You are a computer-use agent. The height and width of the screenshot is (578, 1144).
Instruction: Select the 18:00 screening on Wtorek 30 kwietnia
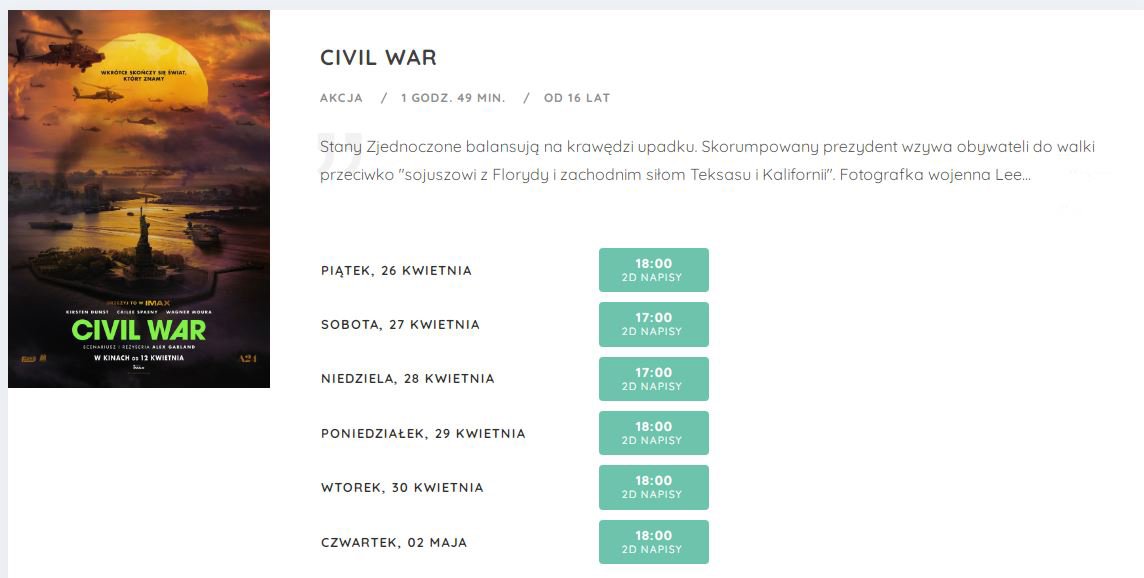(654, 487)
